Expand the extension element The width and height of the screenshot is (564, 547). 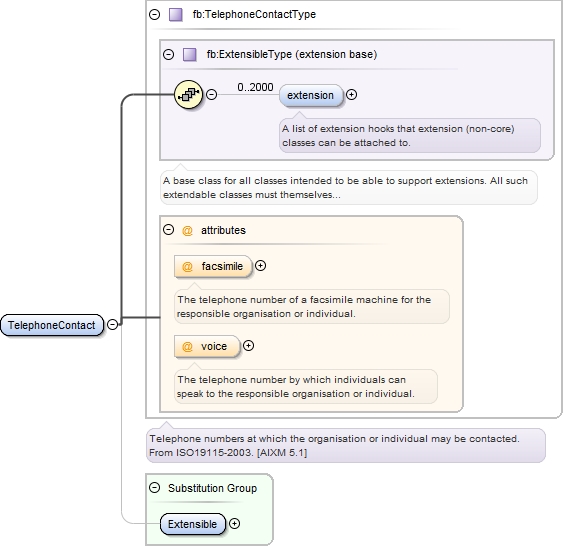(351, 95)
